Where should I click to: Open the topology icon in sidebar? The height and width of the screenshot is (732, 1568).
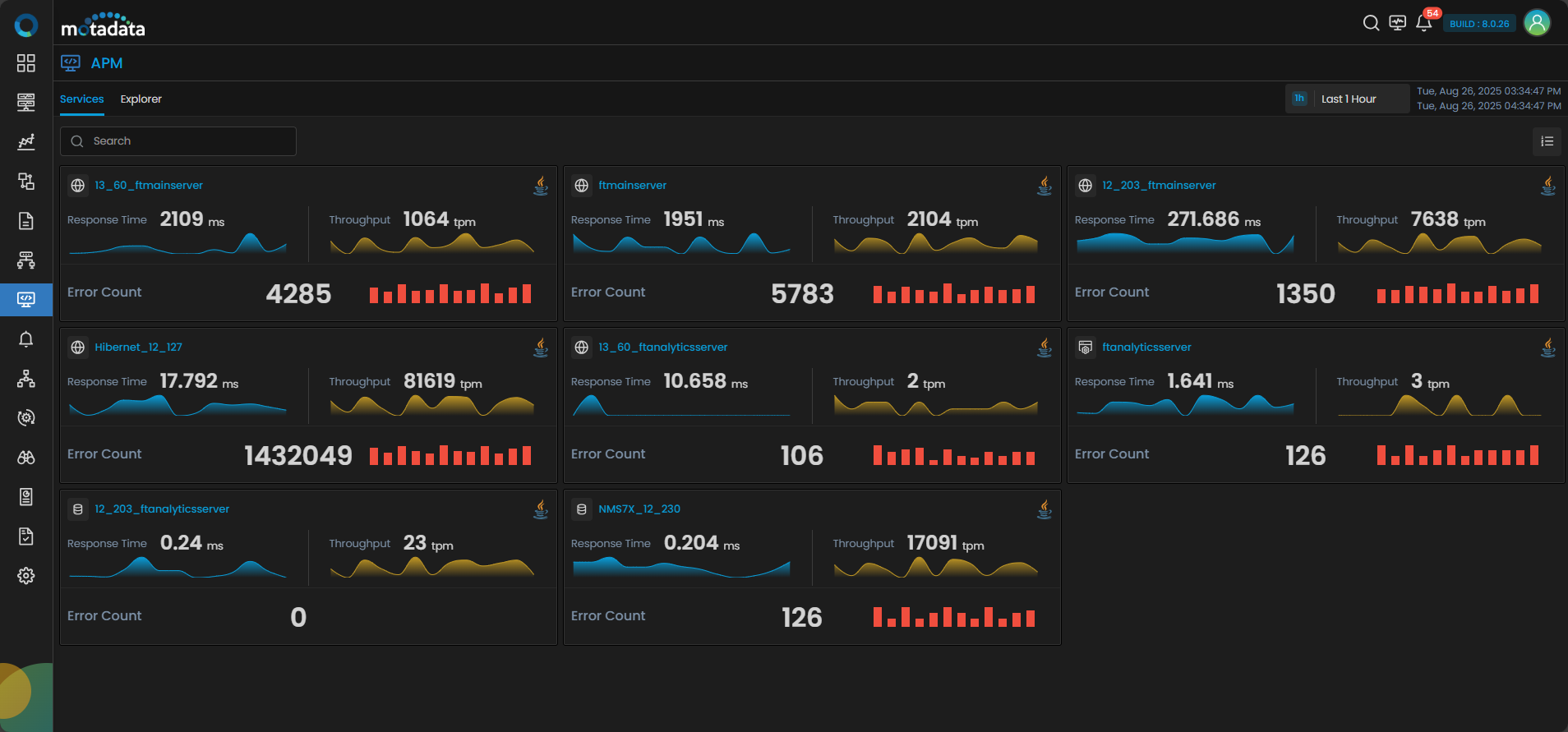point(26,379)
